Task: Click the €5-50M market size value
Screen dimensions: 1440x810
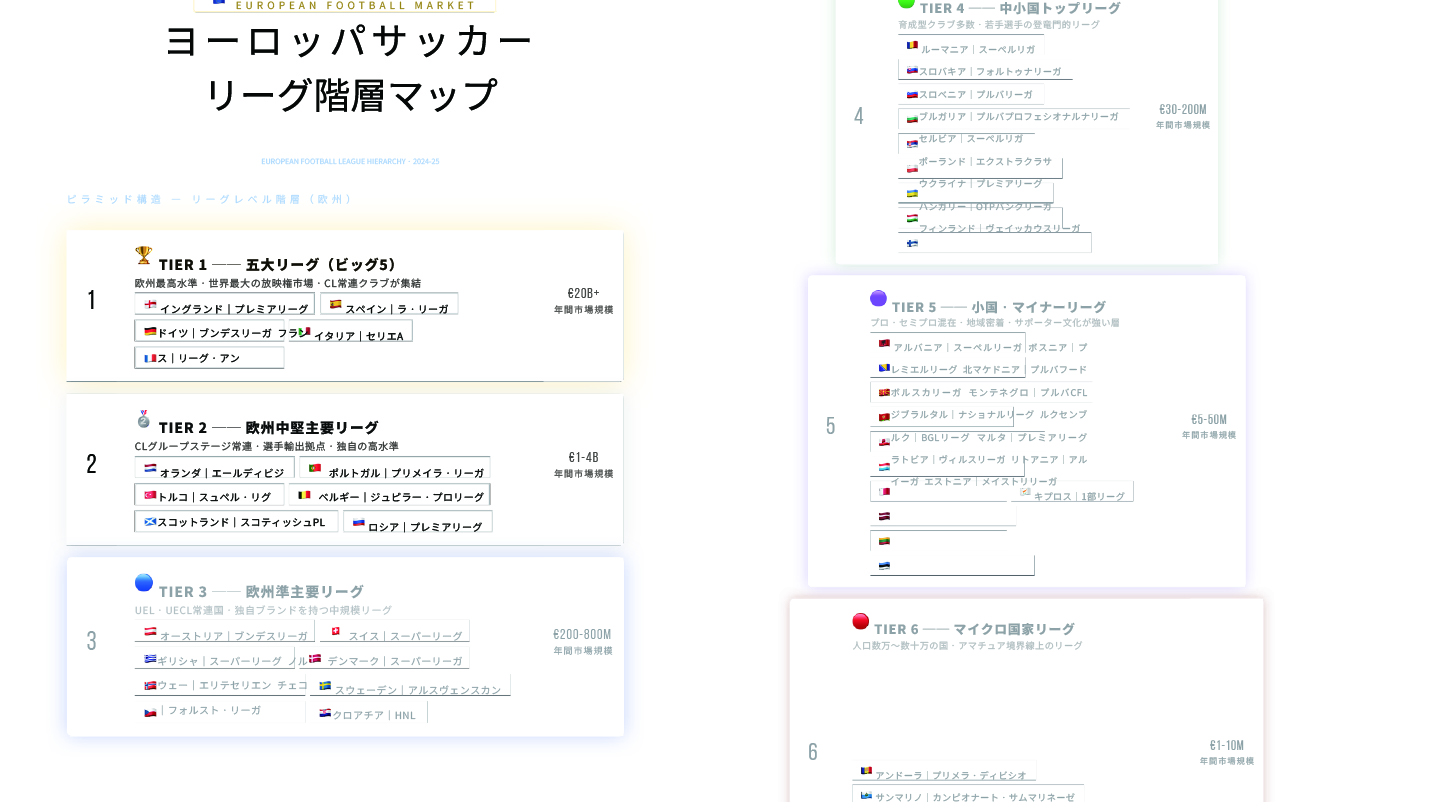Action: [1209, 419]
